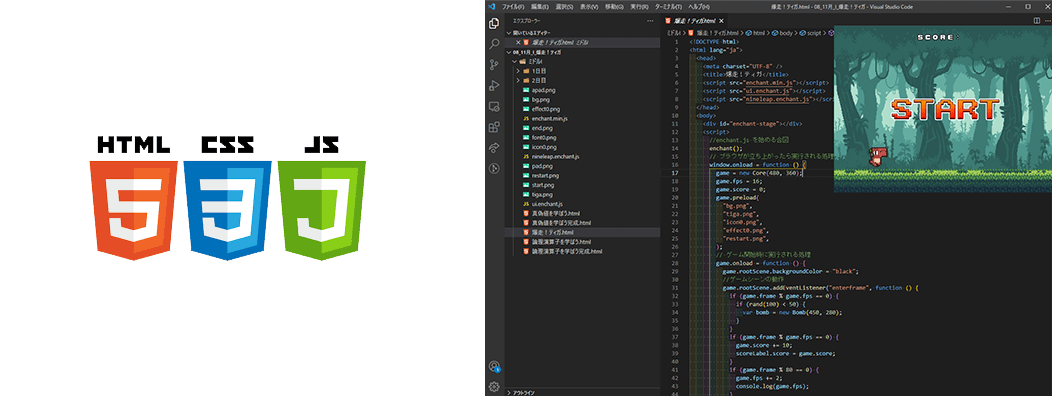Click the html breadcrumb item
Image resolution: width=1052 pixels, height=396 pixels.
755,32
